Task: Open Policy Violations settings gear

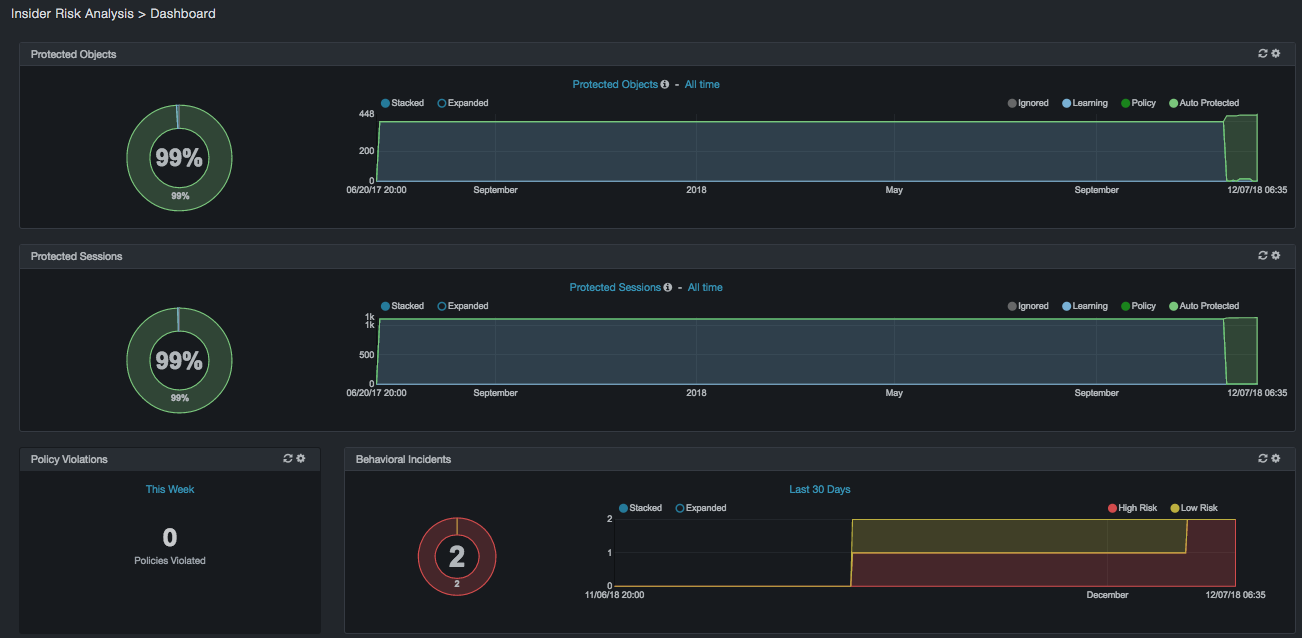Action: coord(301,459)
